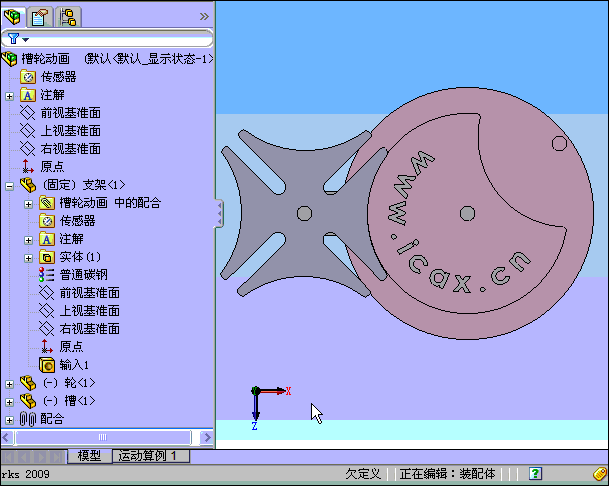Expand the (-) 槽<1> component
609x486 pixels.
9,402
